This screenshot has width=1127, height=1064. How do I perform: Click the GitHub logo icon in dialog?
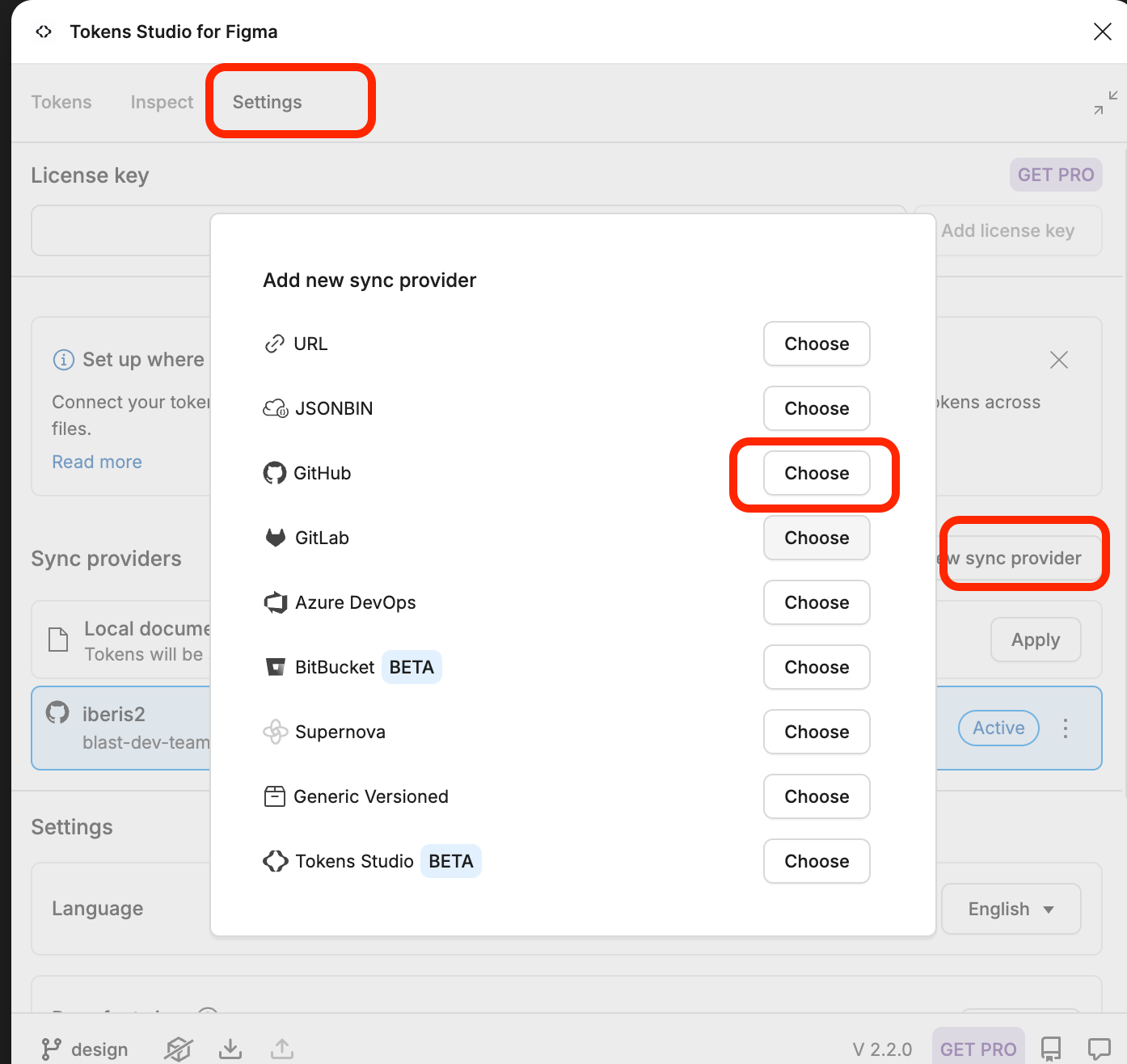[275, 473]
